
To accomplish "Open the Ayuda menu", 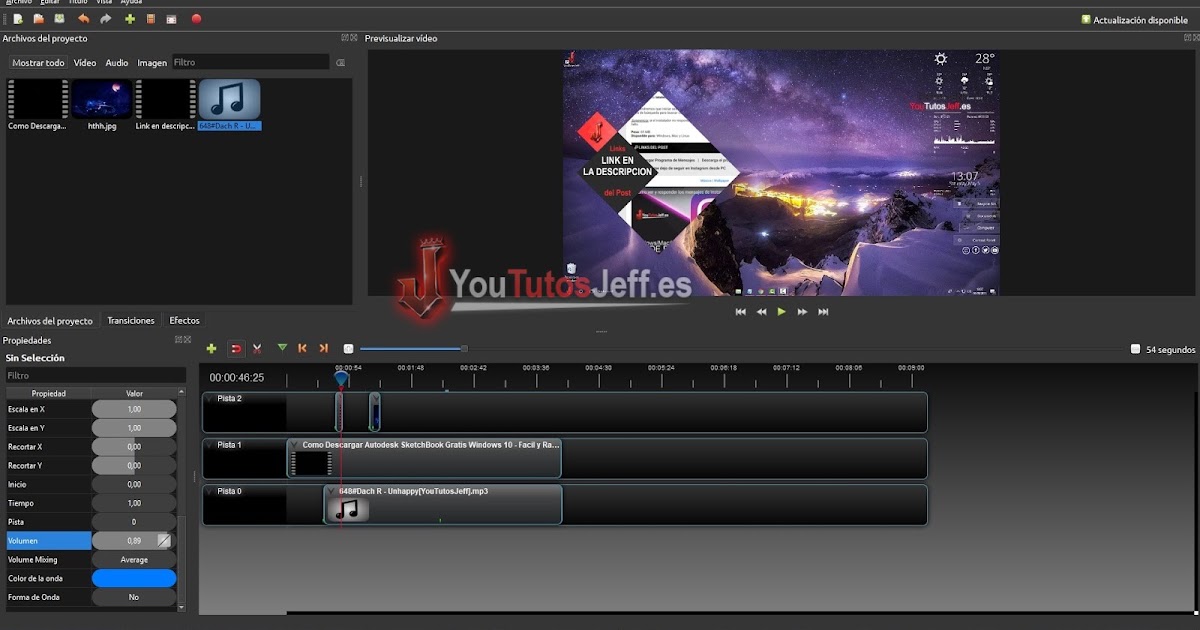I will point(131,3).
